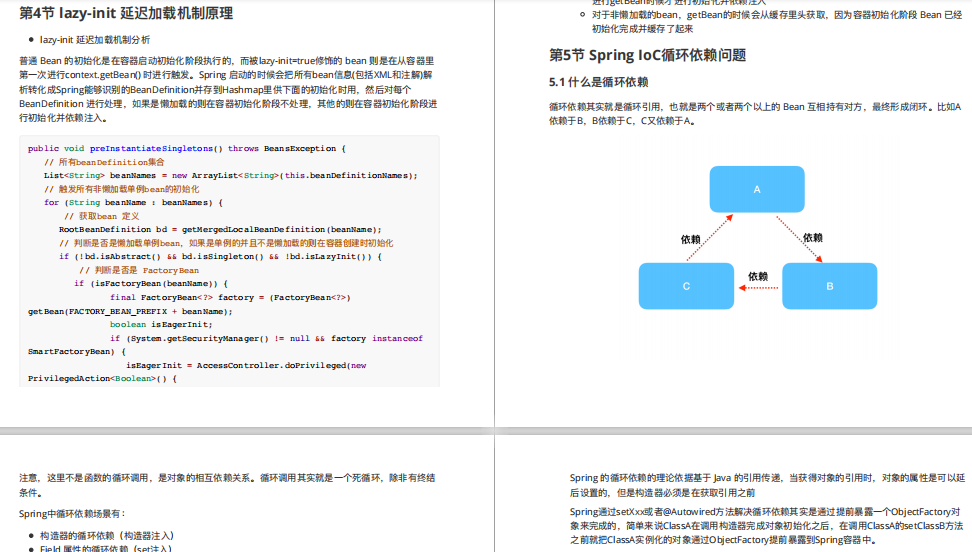This screenshot has width=972, height=552.
Task: Click the line "for (String beanName : beanNames) {"
Action: tap(133, 203)
